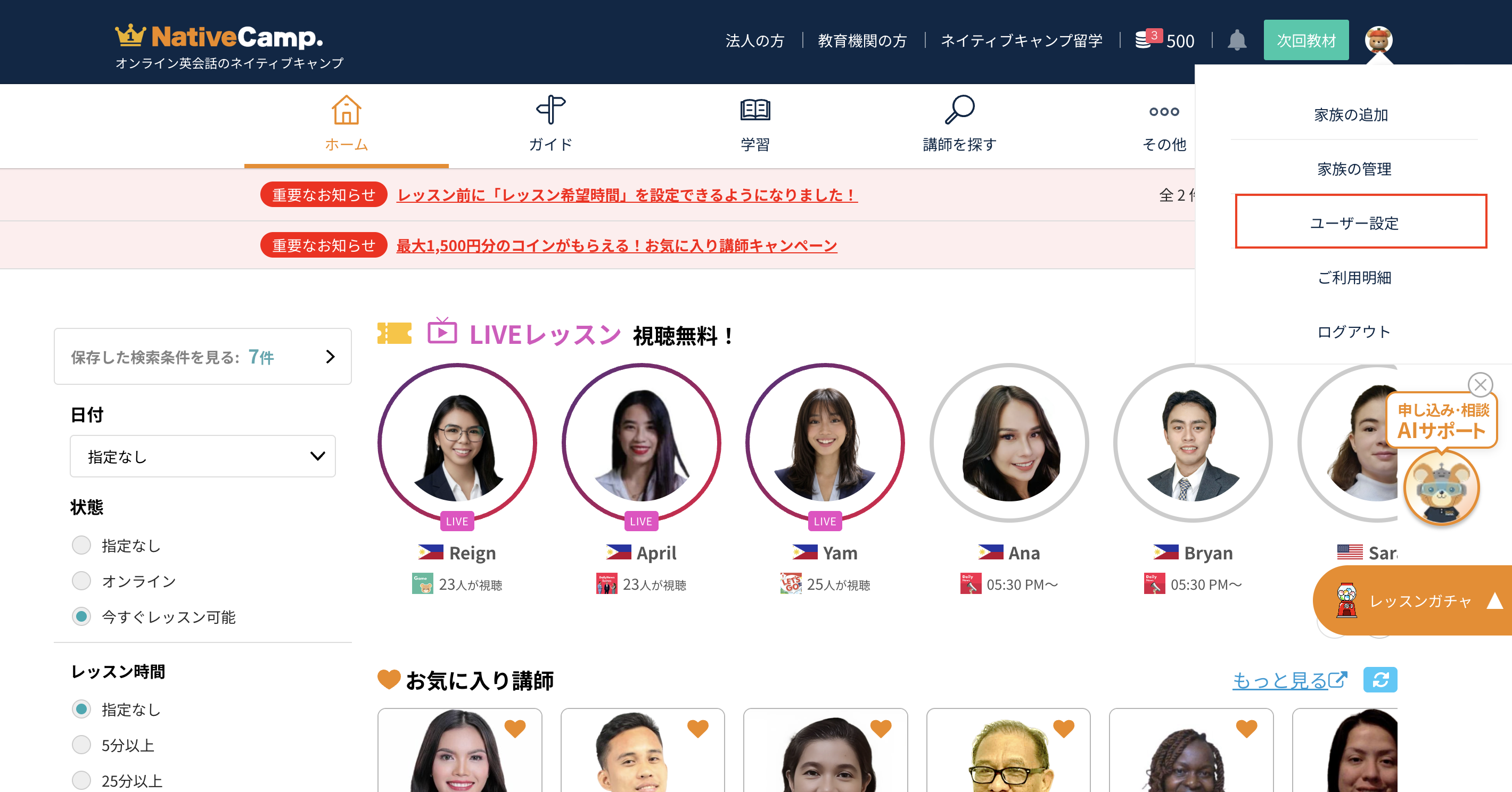
Task: Expand the saved search conditions 7件
Action: click(x=202, y=357)
